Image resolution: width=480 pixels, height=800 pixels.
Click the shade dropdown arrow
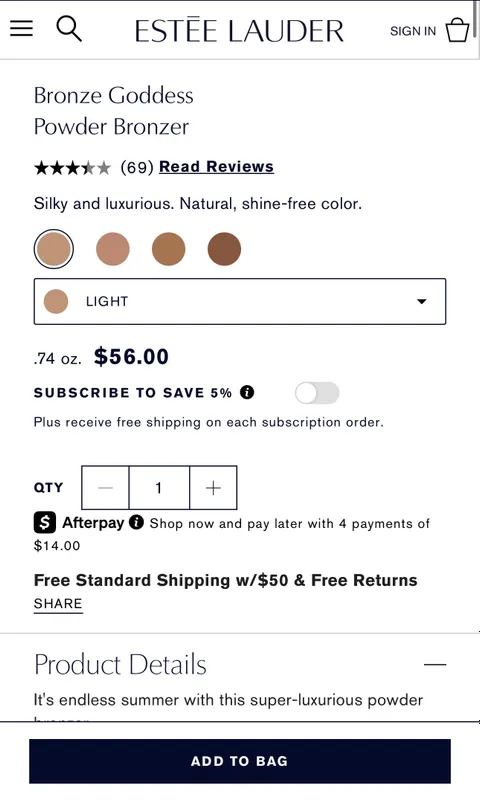pos(421,302)
